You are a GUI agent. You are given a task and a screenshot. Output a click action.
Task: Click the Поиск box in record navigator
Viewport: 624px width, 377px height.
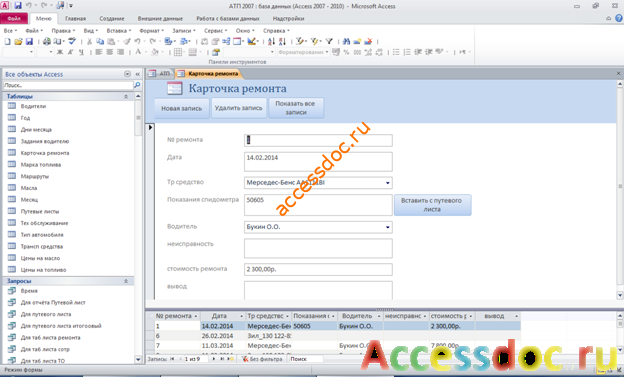point(306,359)
